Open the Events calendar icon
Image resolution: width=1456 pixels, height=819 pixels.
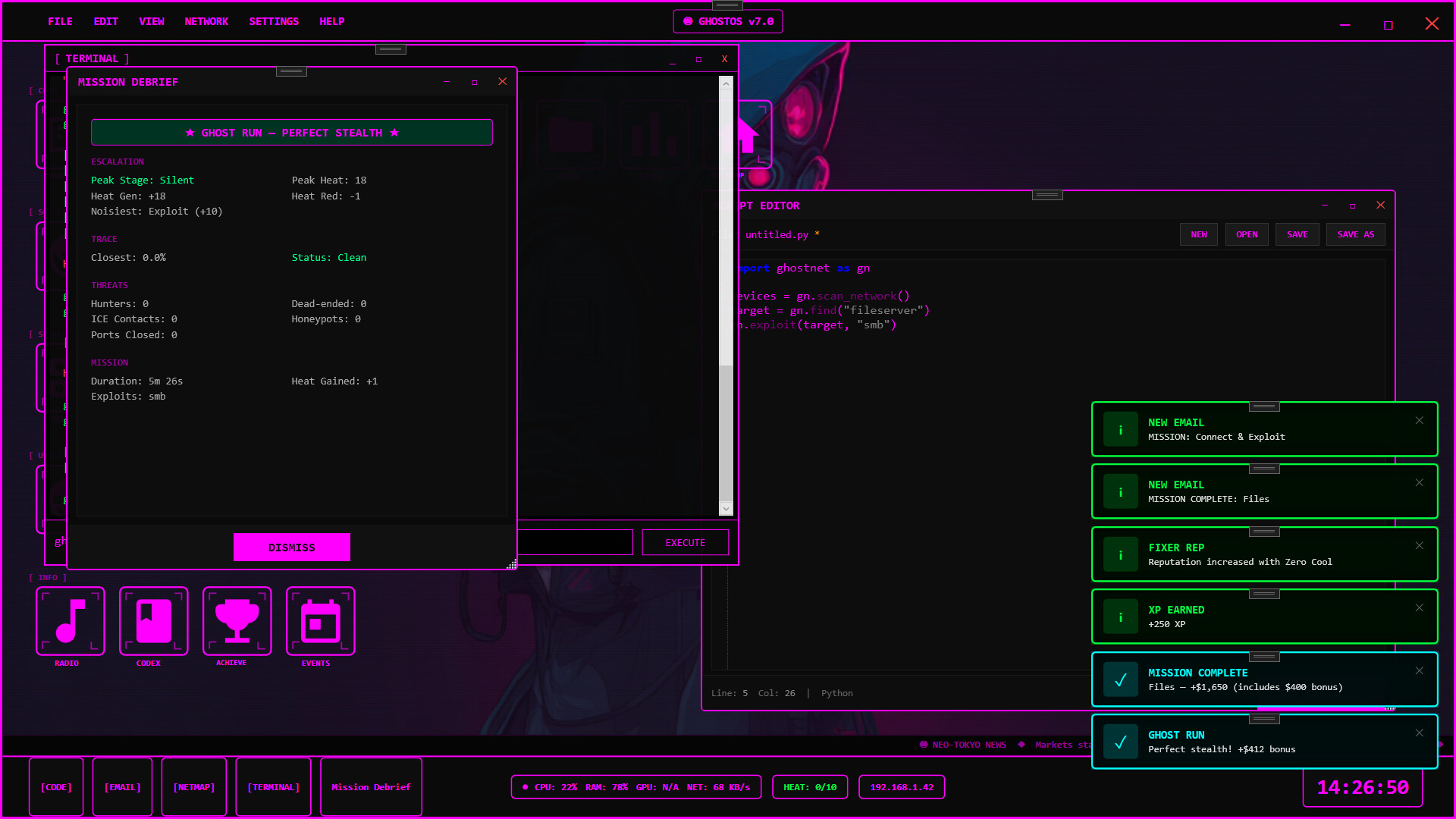pyautogui.click(x=321, y=621)
